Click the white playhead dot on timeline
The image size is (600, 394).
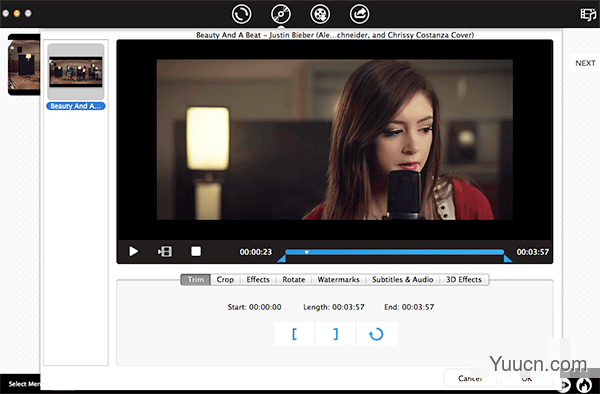click(x=307, y=252)
